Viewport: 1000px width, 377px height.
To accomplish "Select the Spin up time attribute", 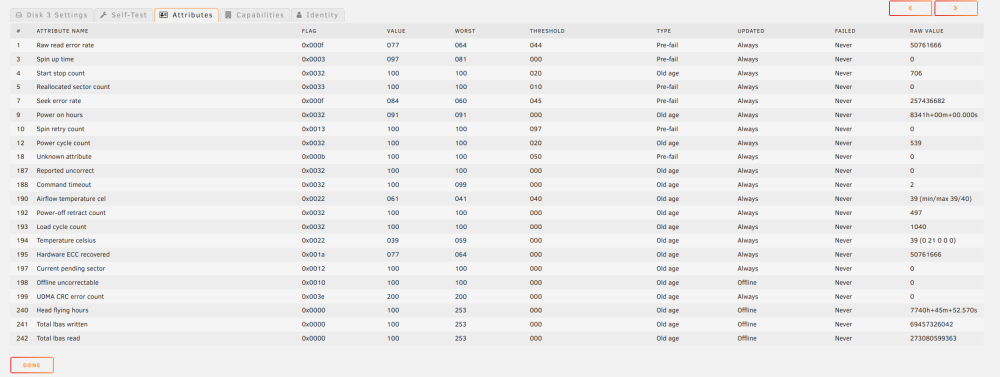I will 55,59.
